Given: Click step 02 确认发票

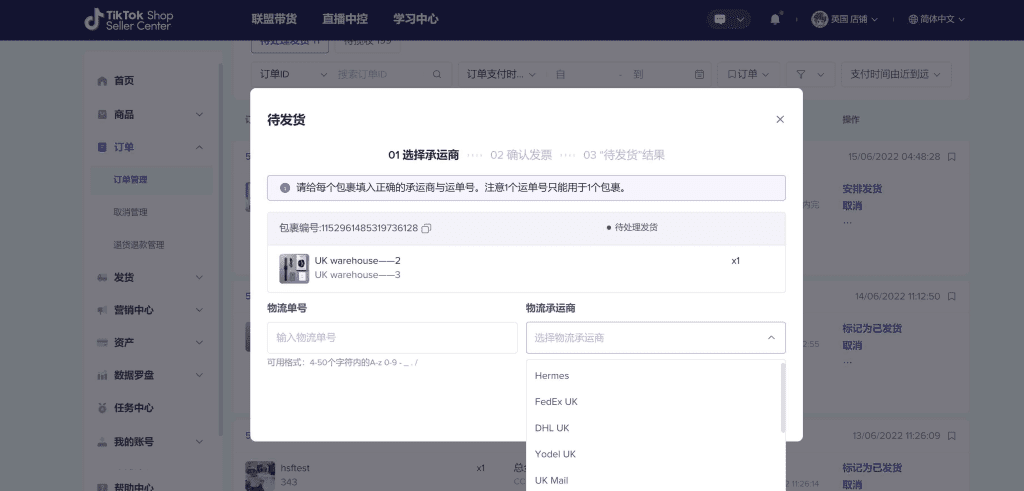Looking at the screenshot, I should [521, 155].
